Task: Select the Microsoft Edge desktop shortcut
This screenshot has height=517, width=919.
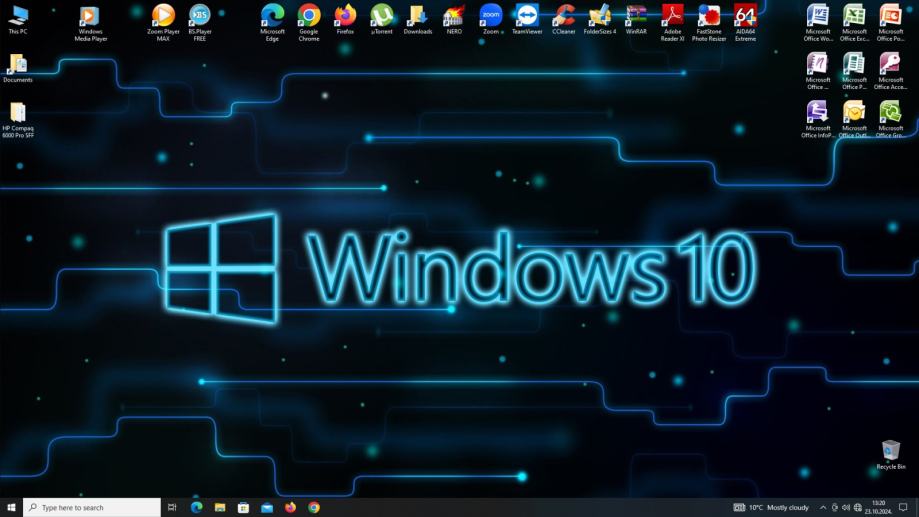Action: point(273,23)
